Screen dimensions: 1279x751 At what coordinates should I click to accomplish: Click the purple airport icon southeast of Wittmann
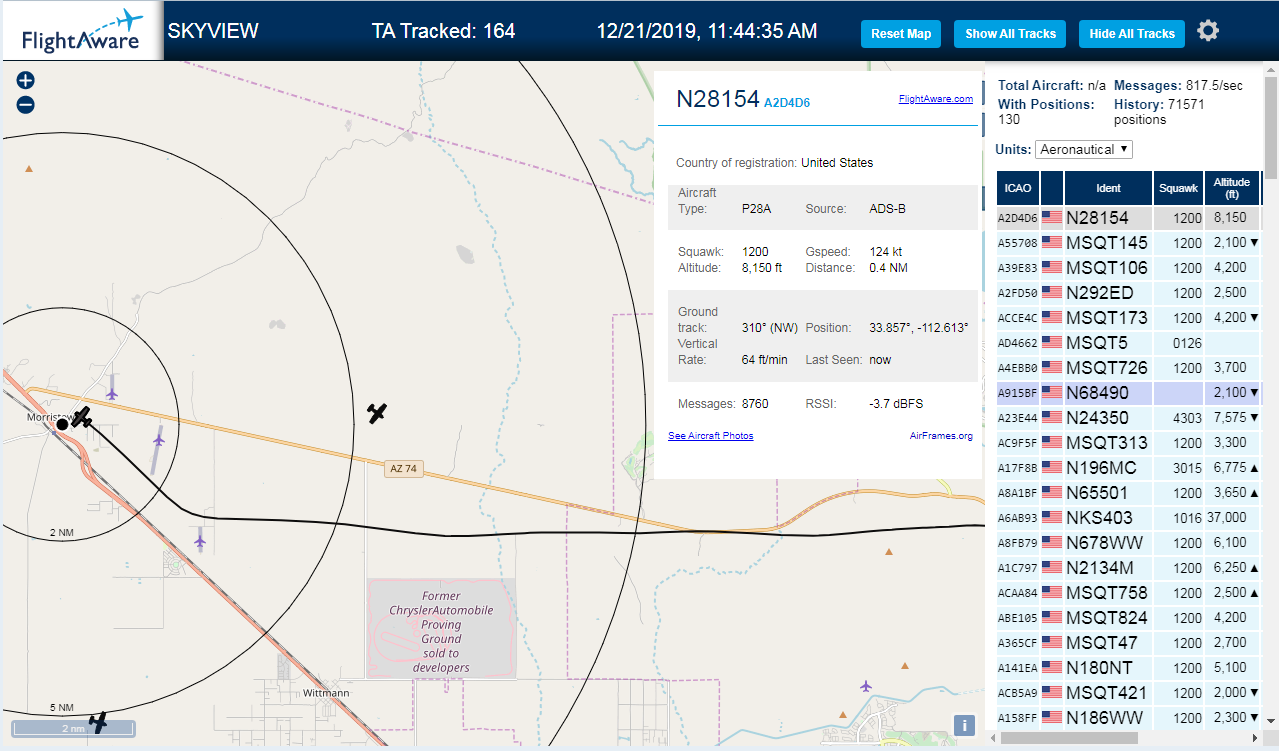click(x=866, y=685)
